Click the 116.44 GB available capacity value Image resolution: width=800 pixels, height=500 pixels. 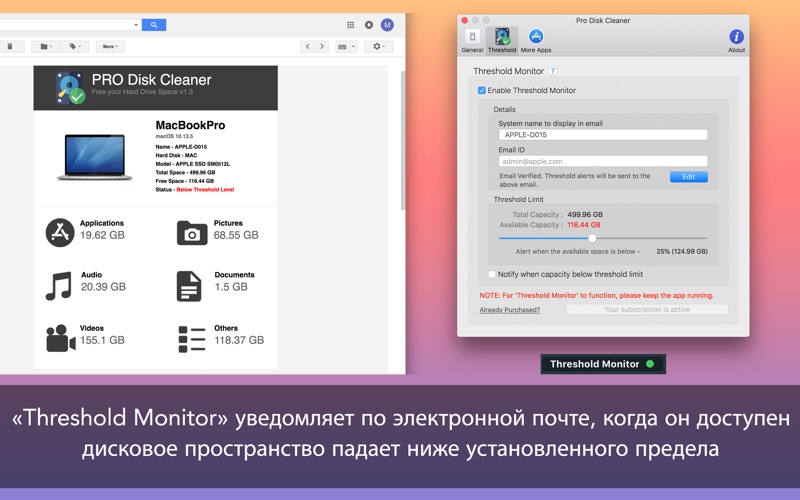point(584,225)
